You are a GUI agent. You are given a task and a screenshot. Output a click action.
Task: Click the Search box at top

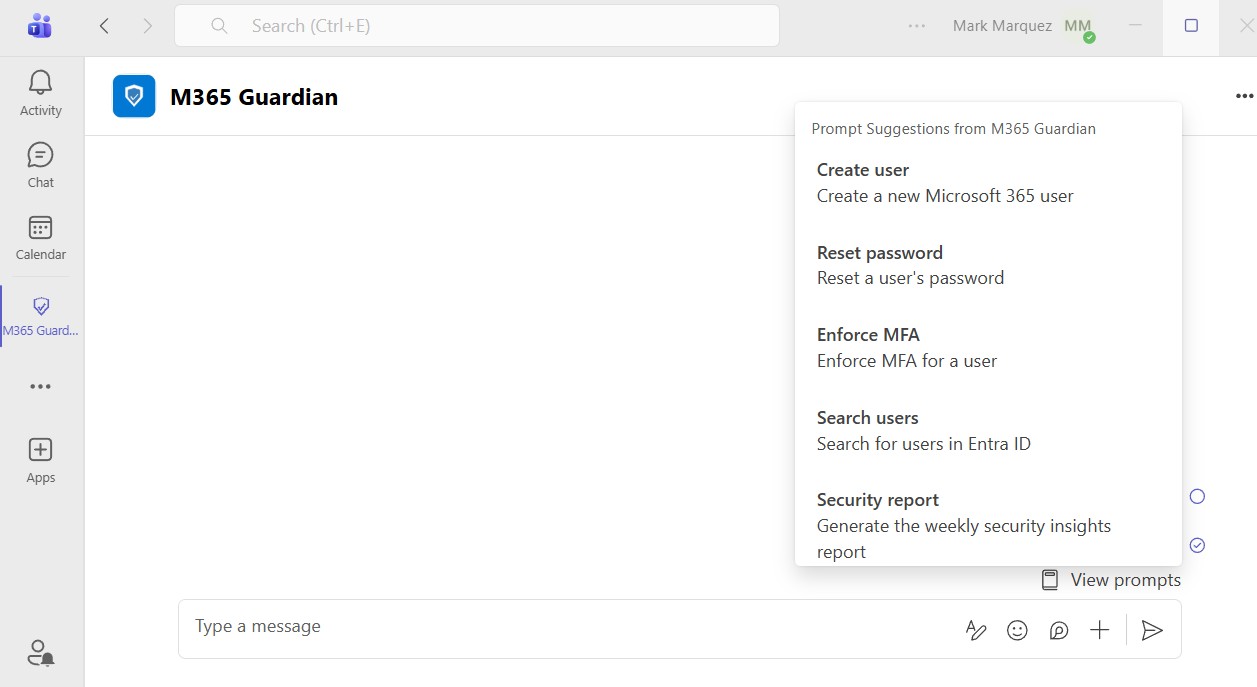476,26
